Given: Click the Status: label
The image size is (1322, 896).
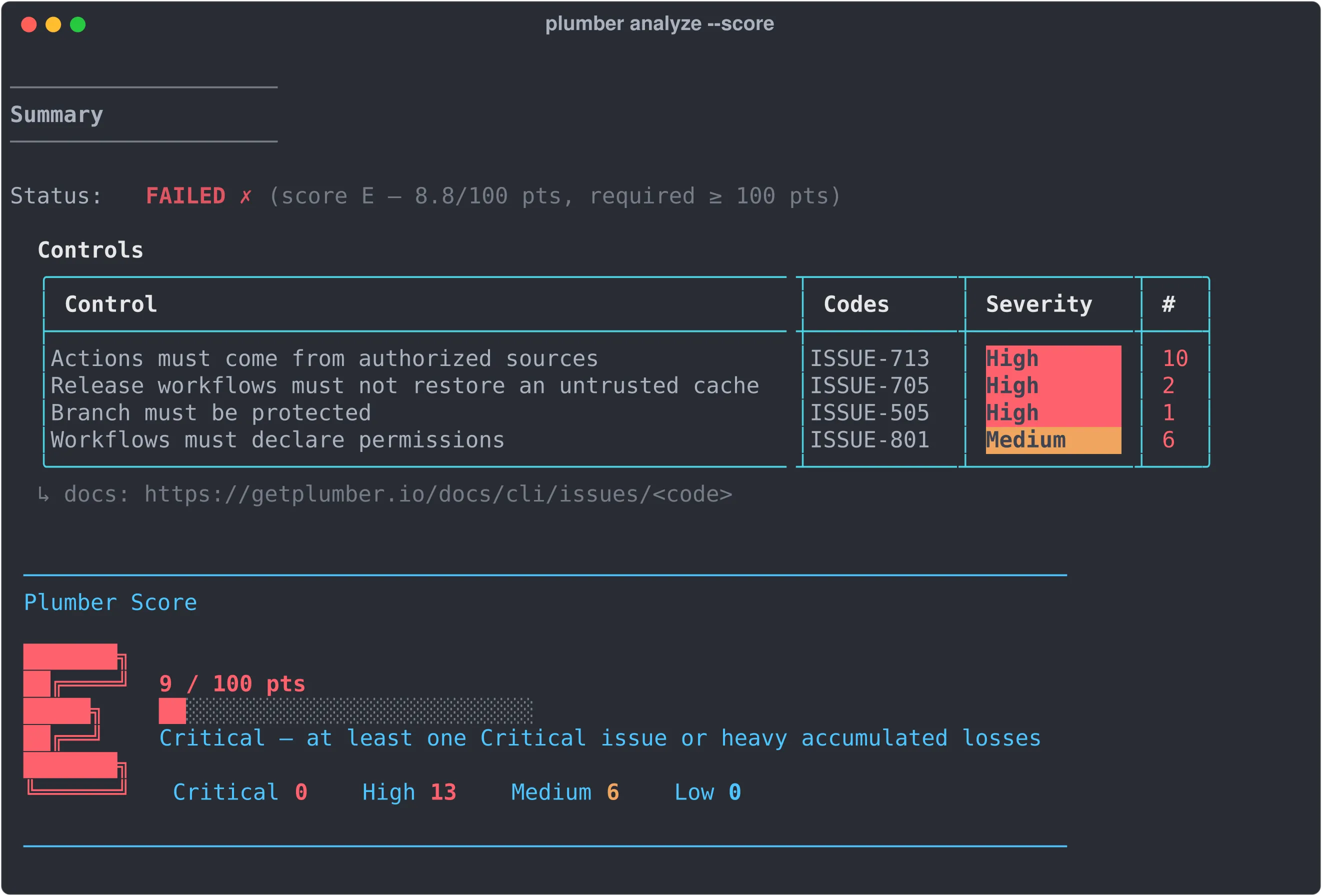Looking at the screenshot, I should [x=56, y=196].
